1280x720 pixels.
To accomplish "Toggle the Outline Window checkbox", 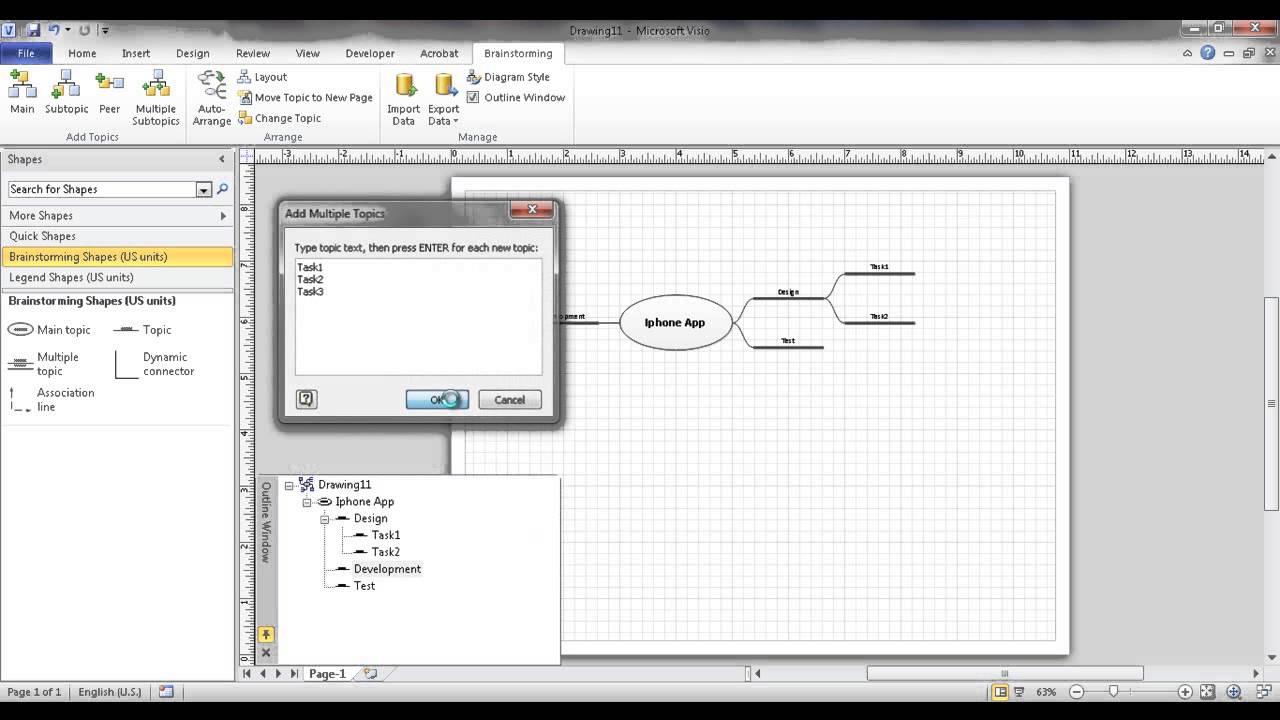I will (473, 98).
